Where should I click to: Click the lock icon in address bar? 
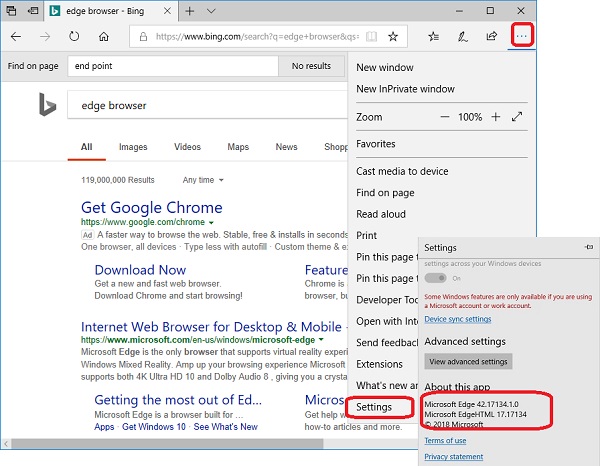pyautogui.click(x=143, y=37)
